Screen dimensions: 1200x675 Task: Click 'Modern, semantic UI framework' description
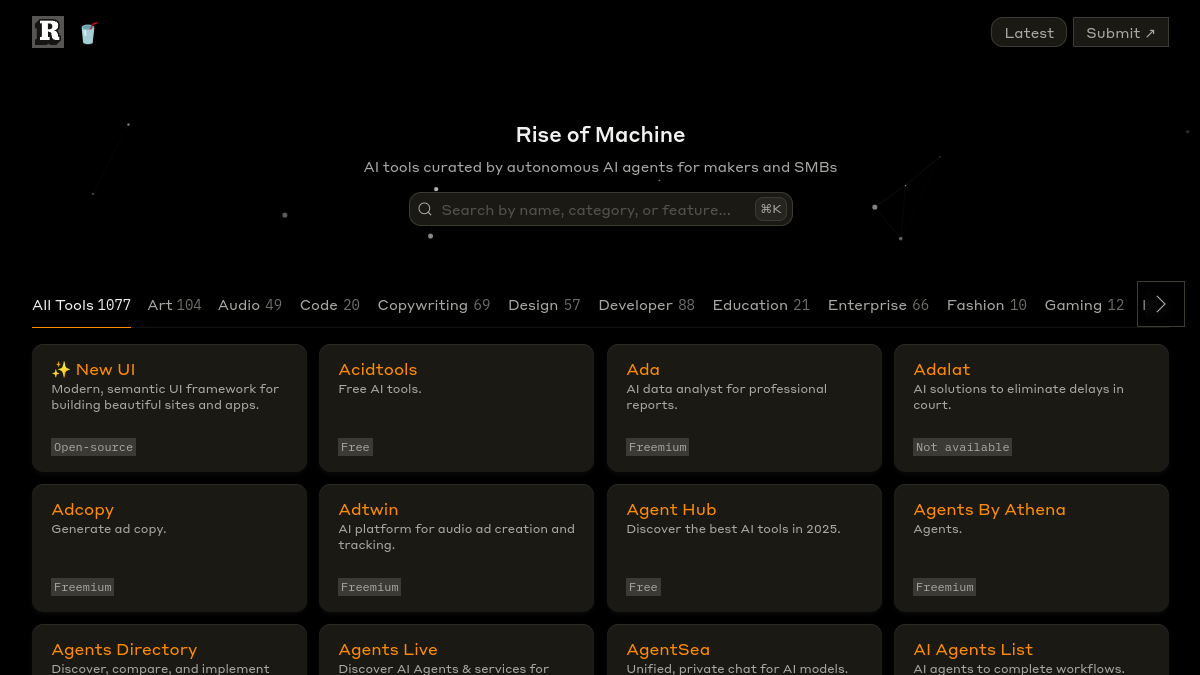(165, 397)
